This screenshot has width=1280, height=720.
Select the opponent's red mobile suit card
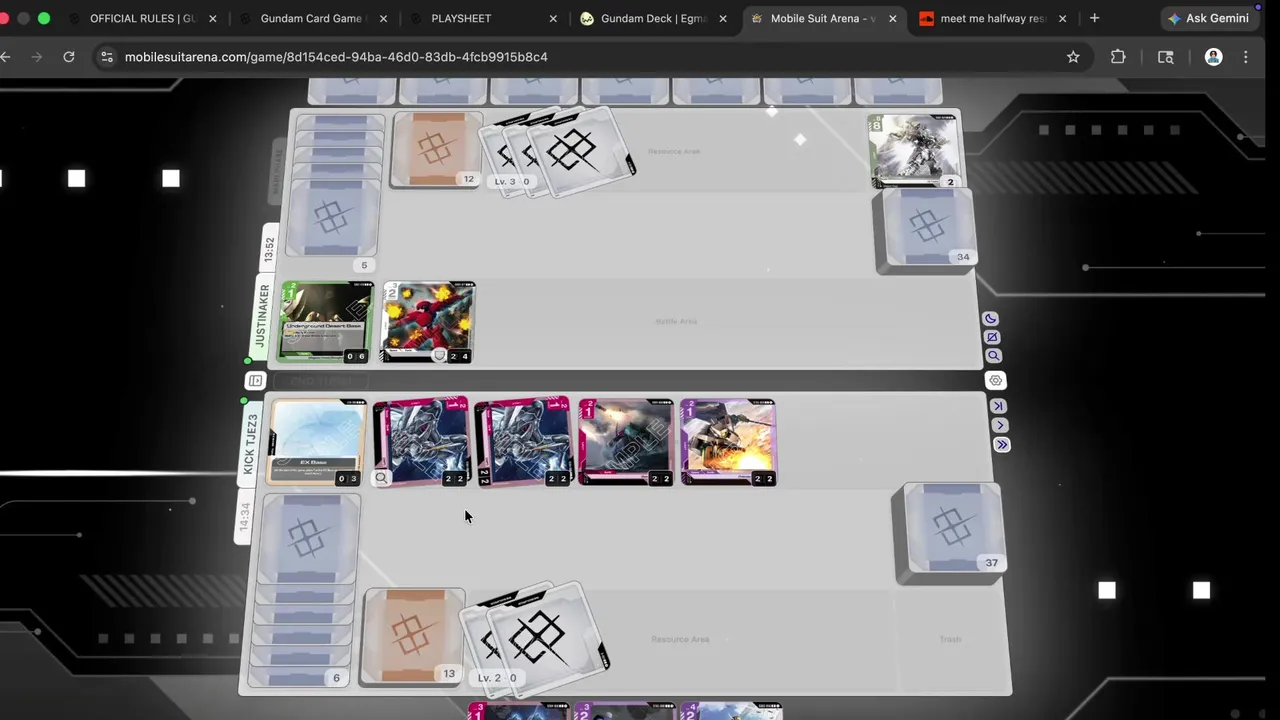[x=429, y=322]
